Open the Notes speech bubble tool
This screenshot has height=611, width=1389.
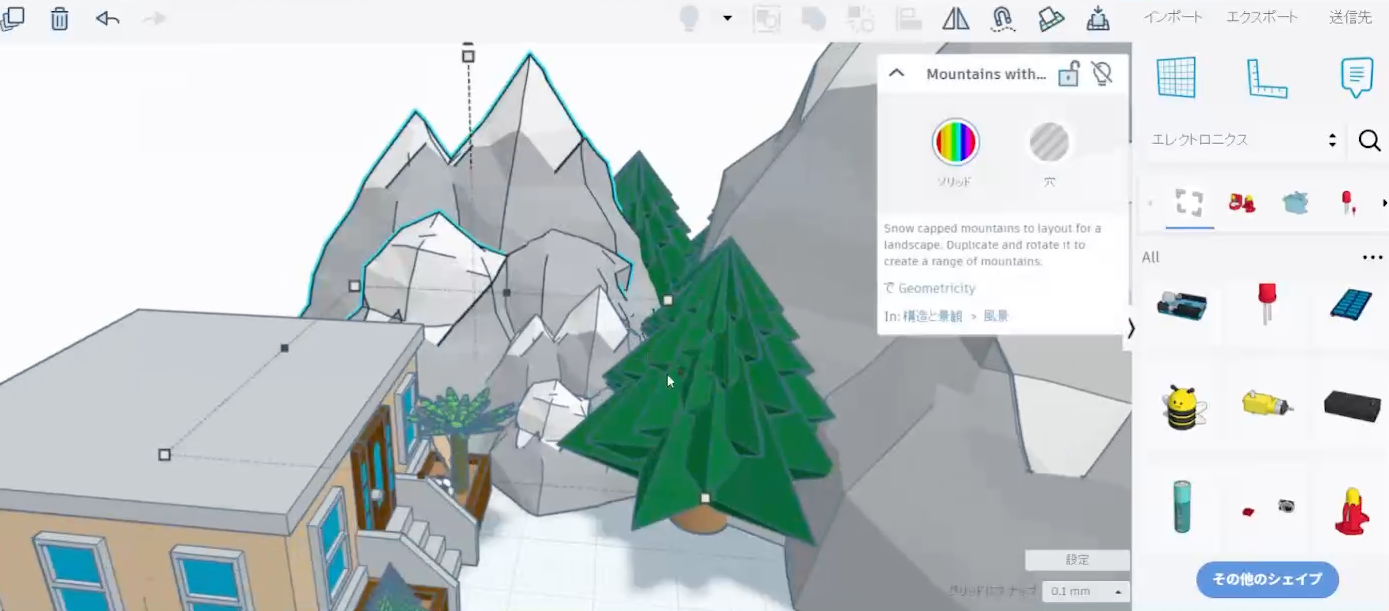coord(1356,77)
